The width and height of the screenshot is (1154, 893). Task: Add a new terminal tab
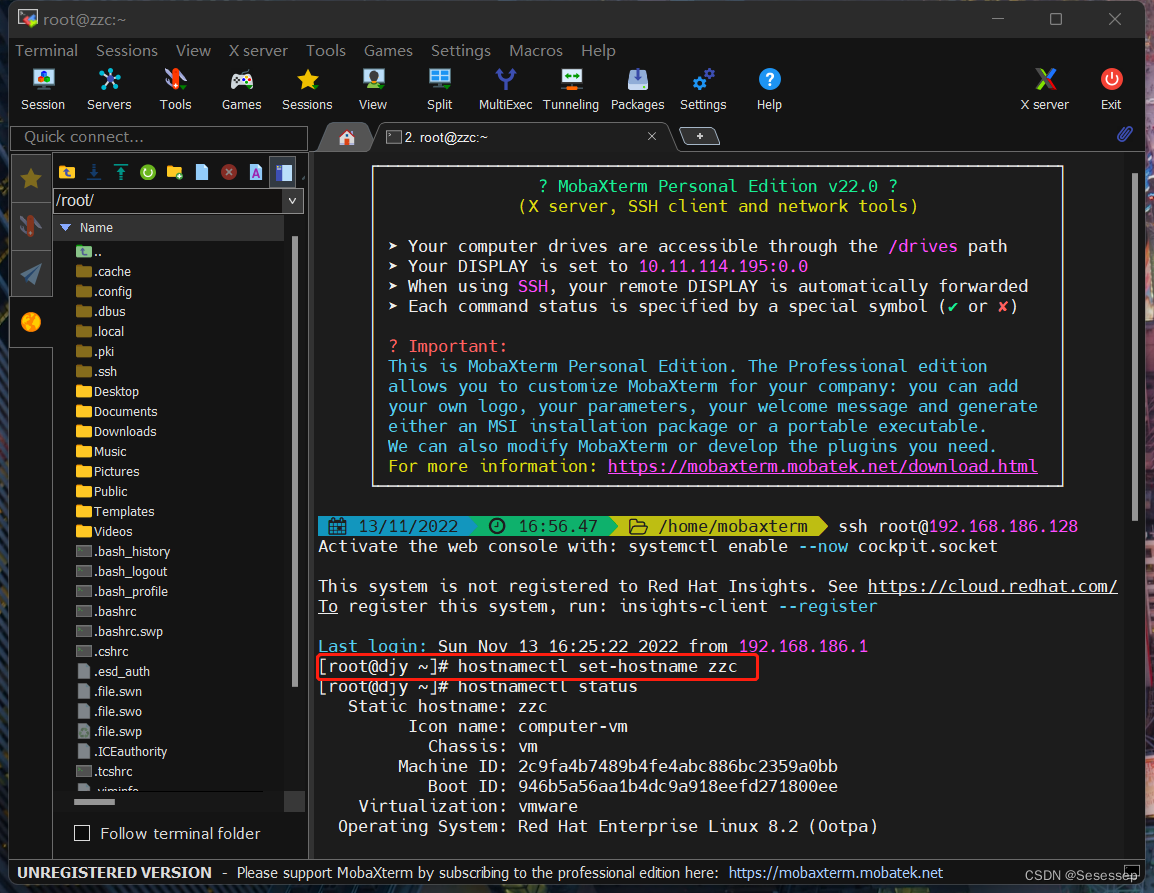coord(699,136)
